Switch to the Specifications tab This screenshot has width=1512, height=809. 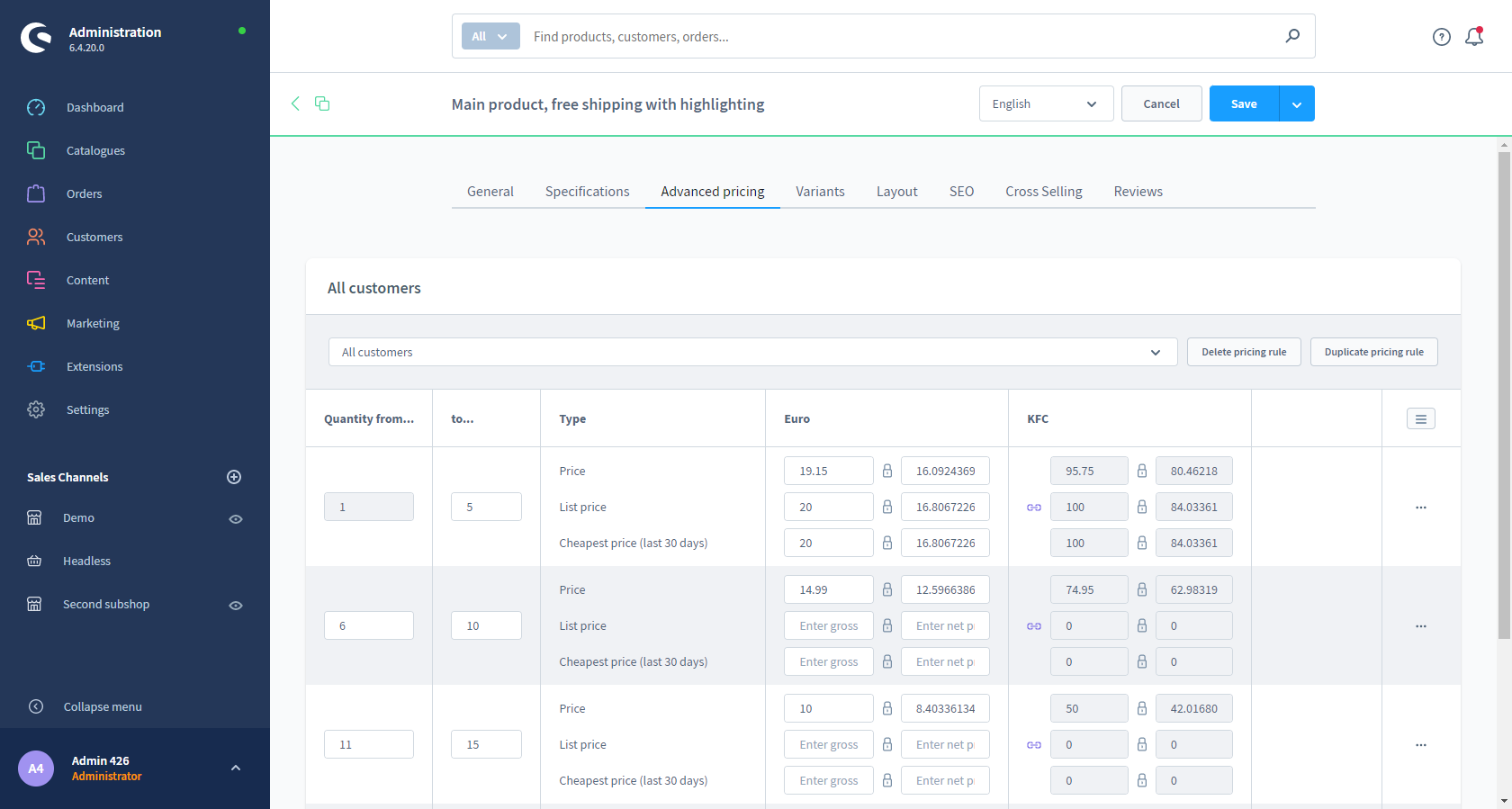[x=588, y=192]
